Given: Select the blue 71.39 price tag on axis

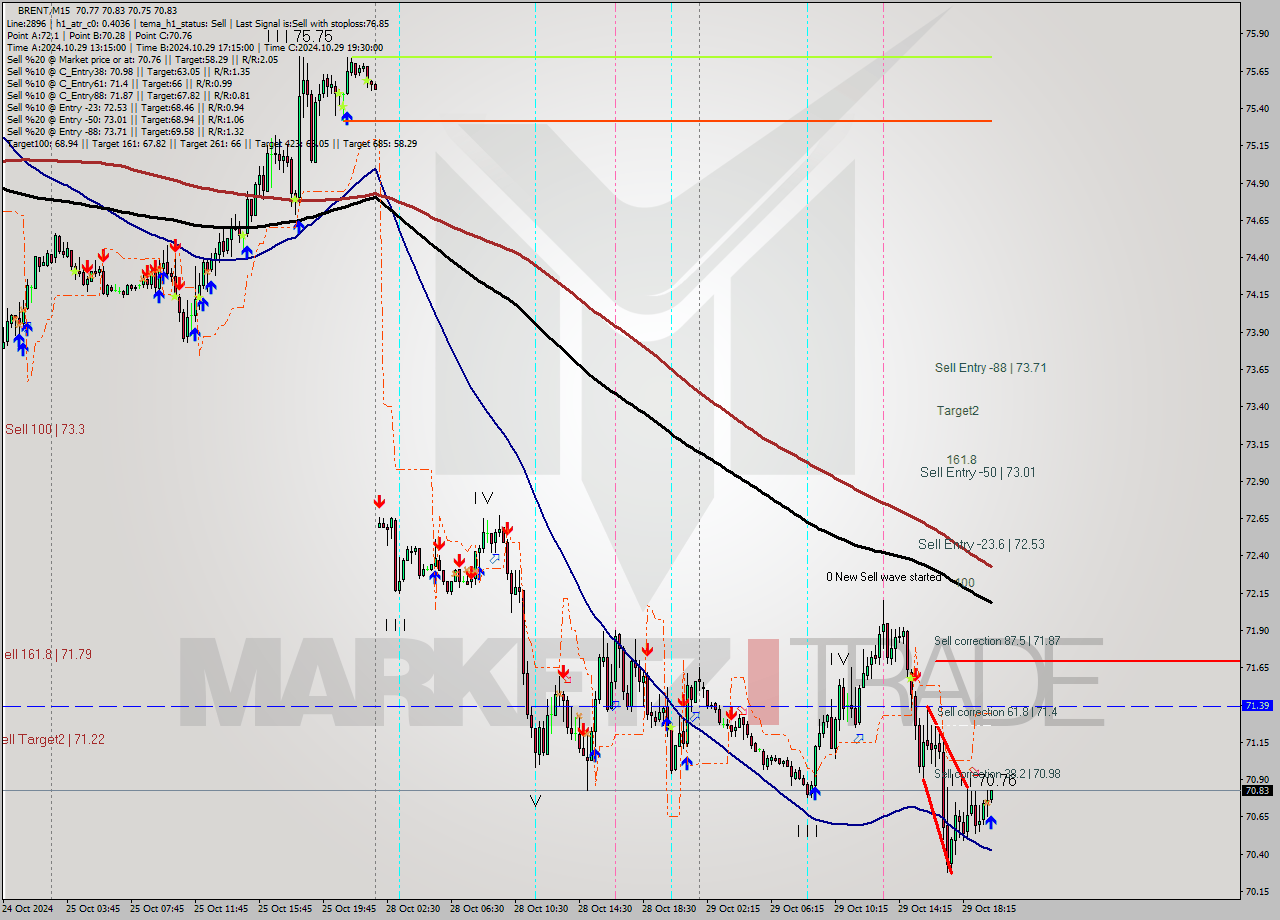Looking at the screenshot, I should click(x=1257, y=706).
